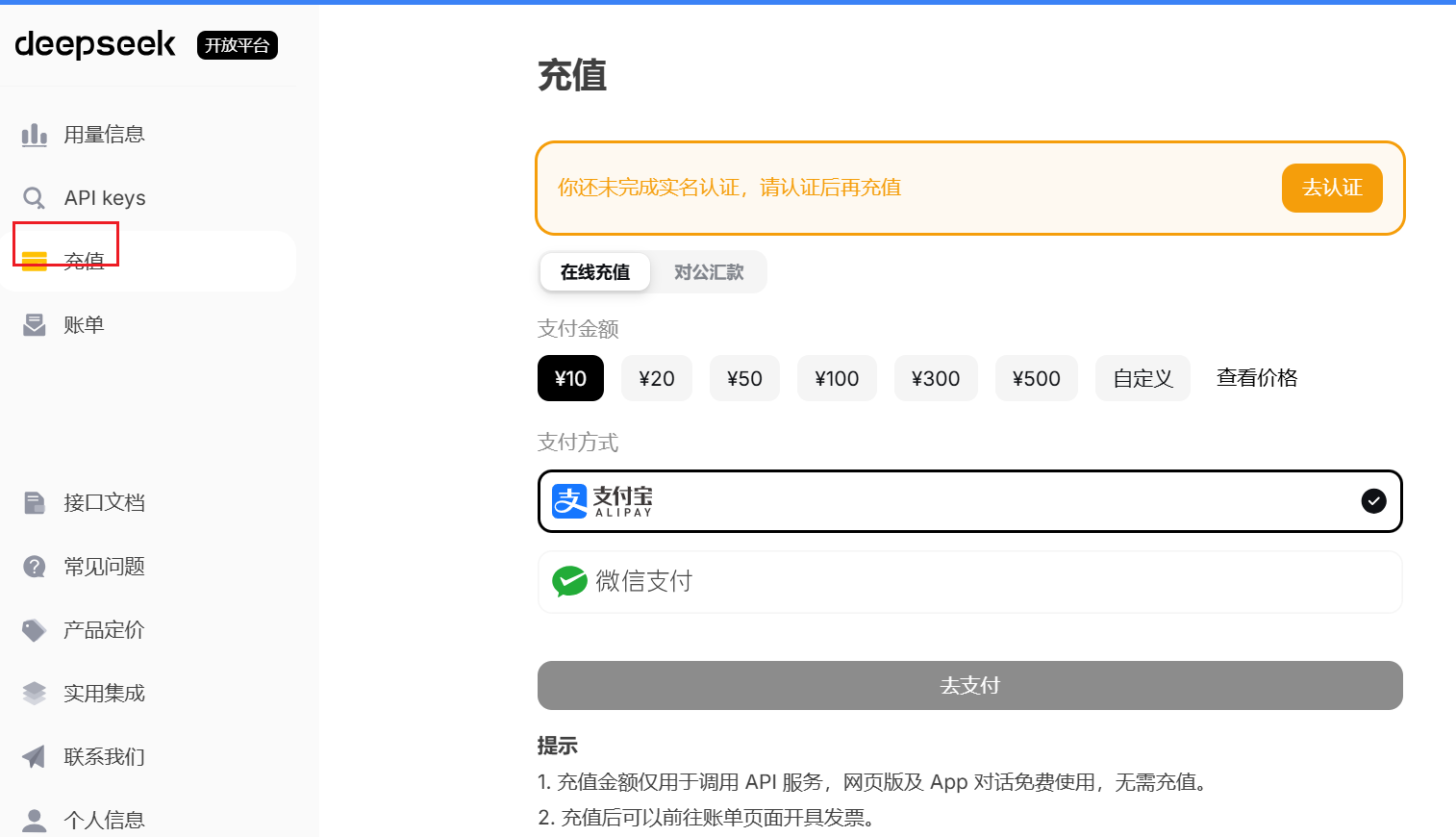The width and height of the screenshot is (1456, 837).
Task: Click the Alipay logo icon
Action: pyautogui.click(x=569, y=501)
